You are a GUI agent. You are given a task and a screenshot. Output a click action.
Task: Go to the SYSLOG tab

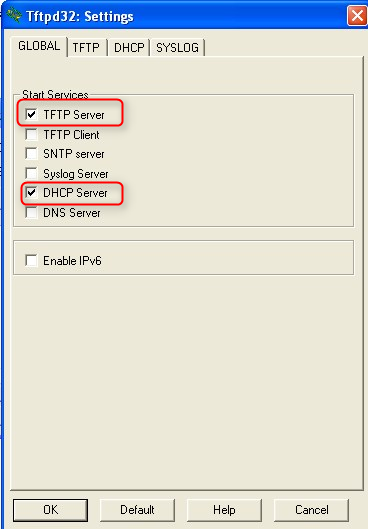pyautogui.click(x=177, y=48)
